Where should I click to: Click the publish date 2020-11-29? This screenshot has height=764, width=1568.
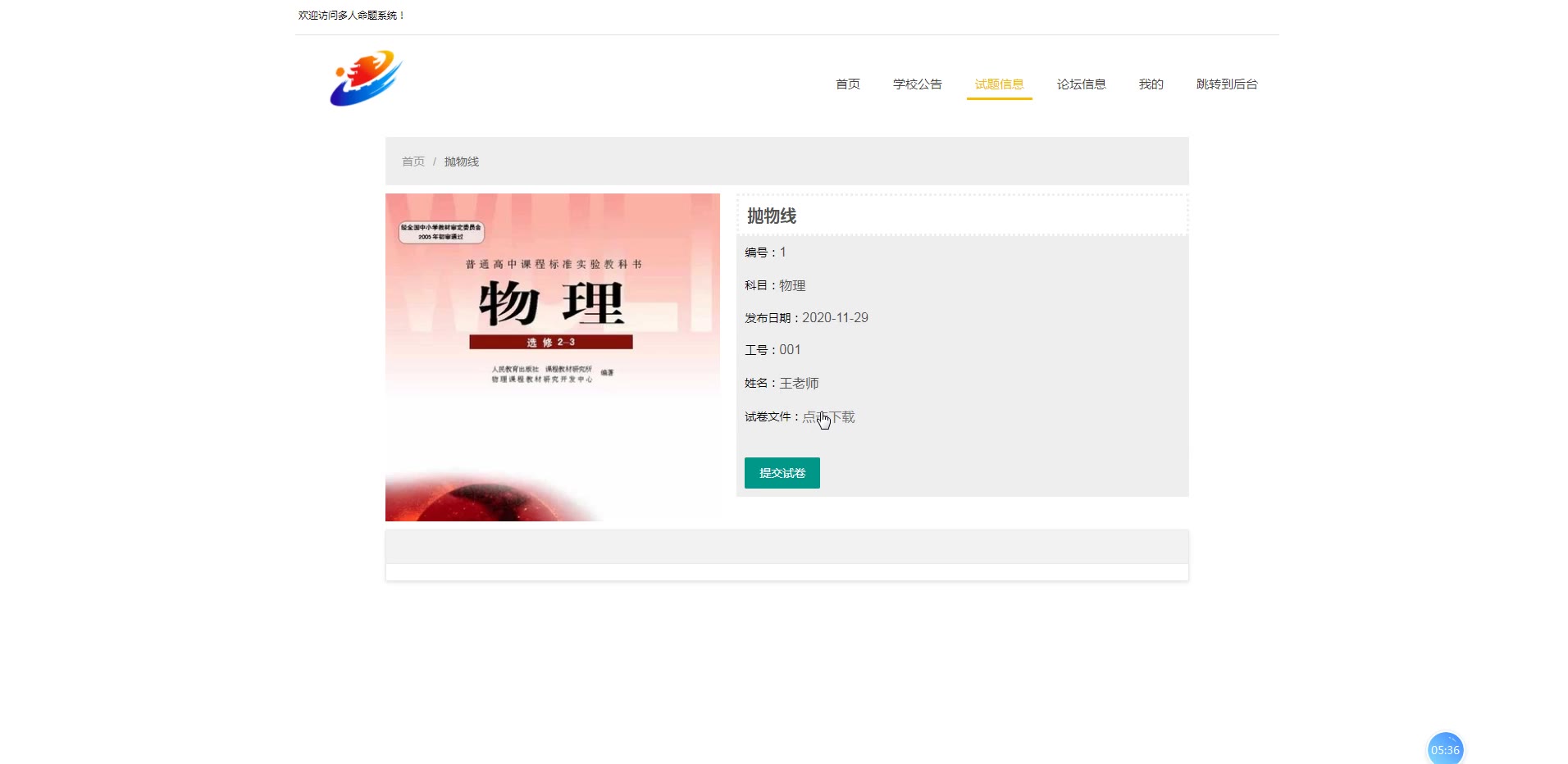point(835,317)
